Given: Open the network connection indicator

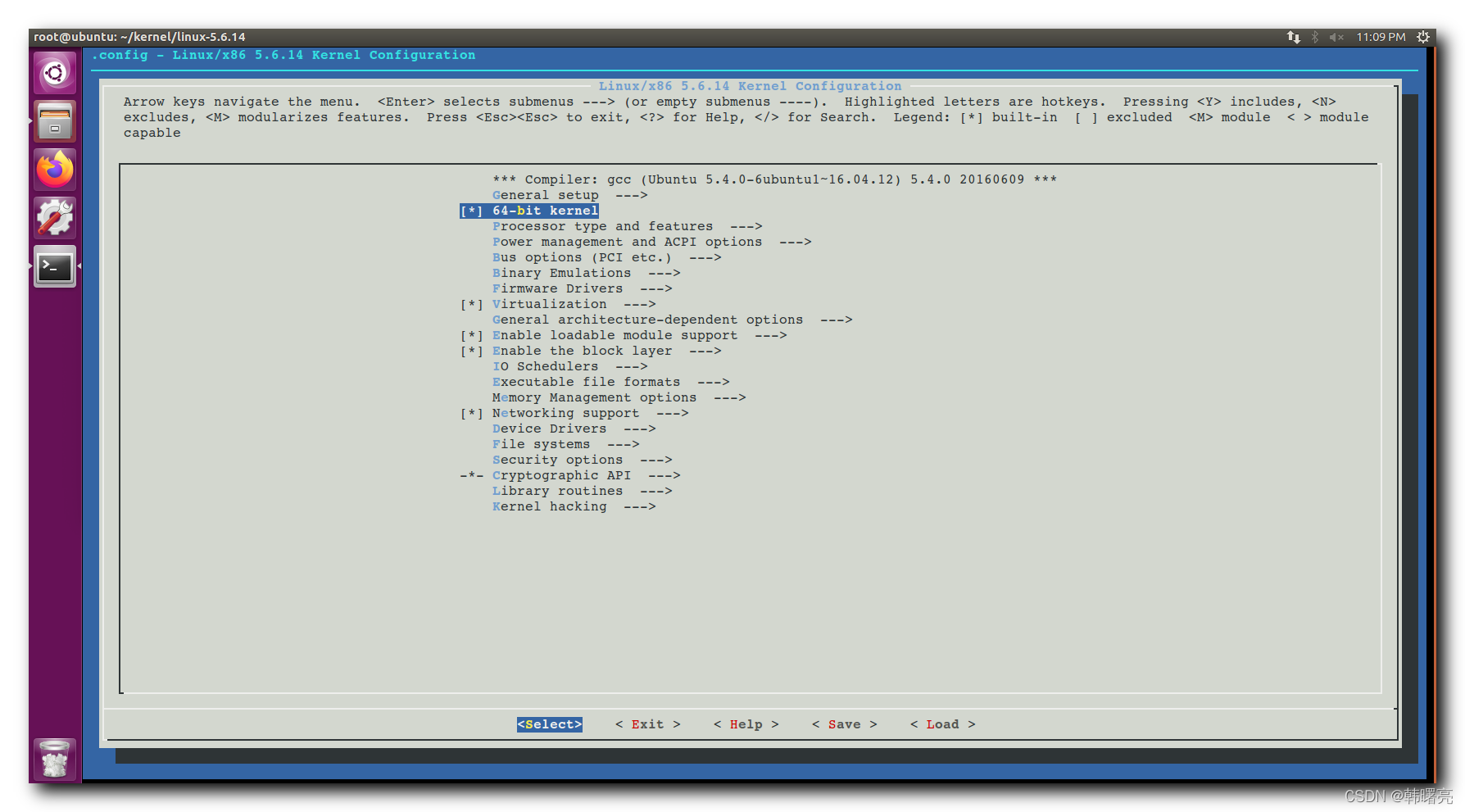Looking at the screenshot, I should (1294, 37).
